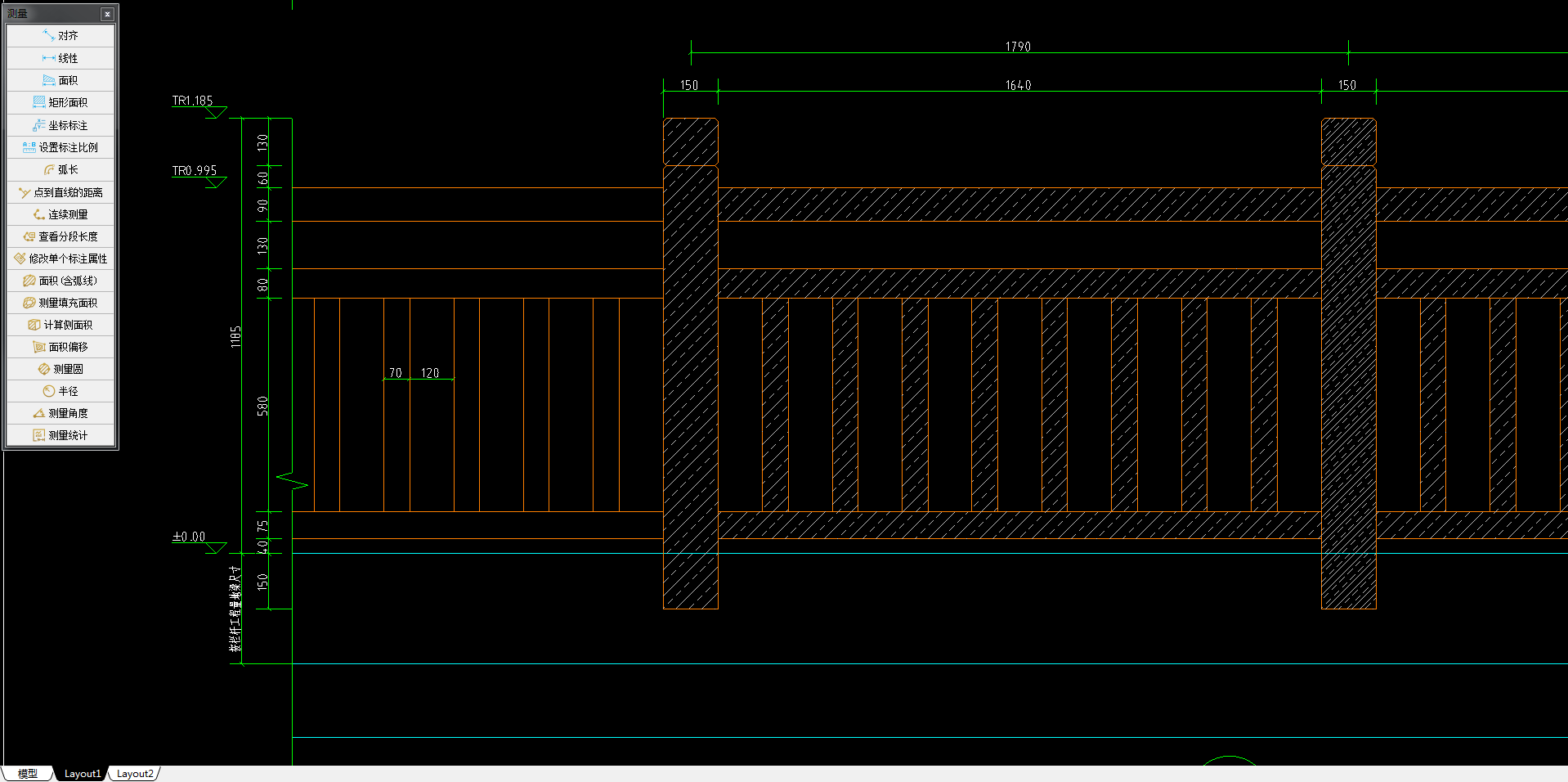This screenshot has height=782, width=1568.
Task: Choose the 面积 area measurement tool
Action: click(60, 80)
